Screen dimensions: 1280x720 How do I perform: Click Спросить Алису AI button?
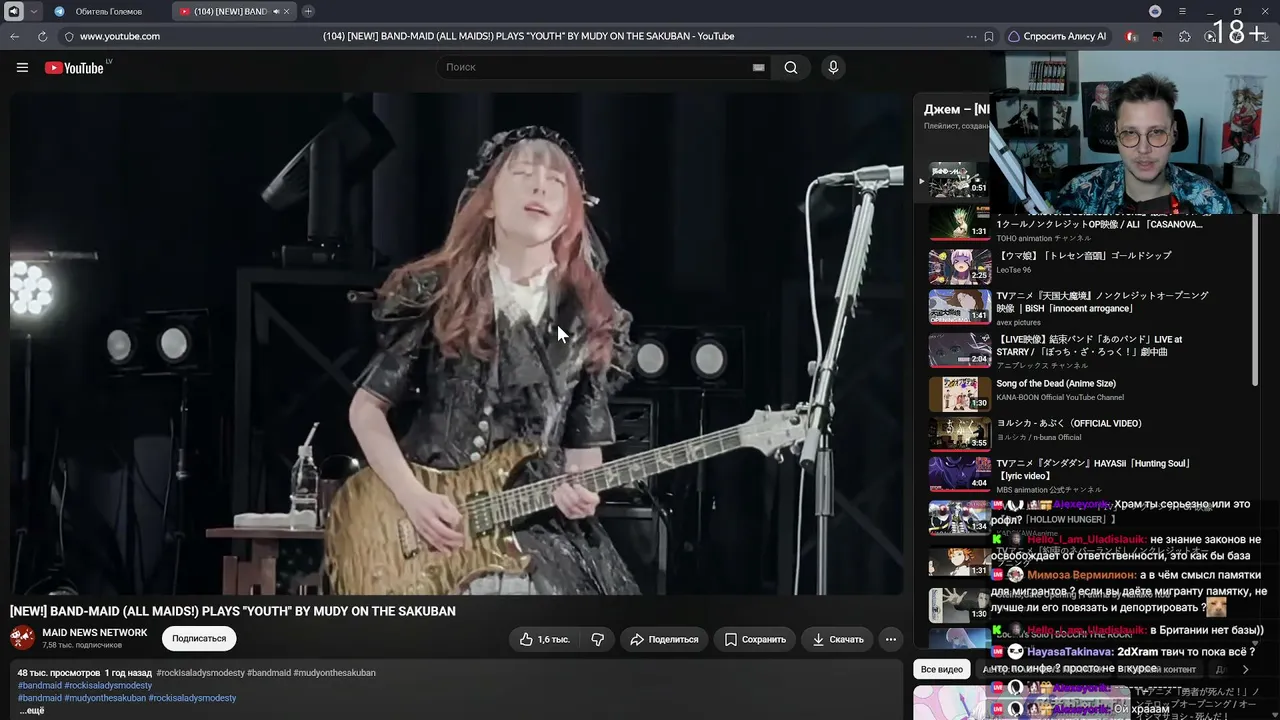1057,36
